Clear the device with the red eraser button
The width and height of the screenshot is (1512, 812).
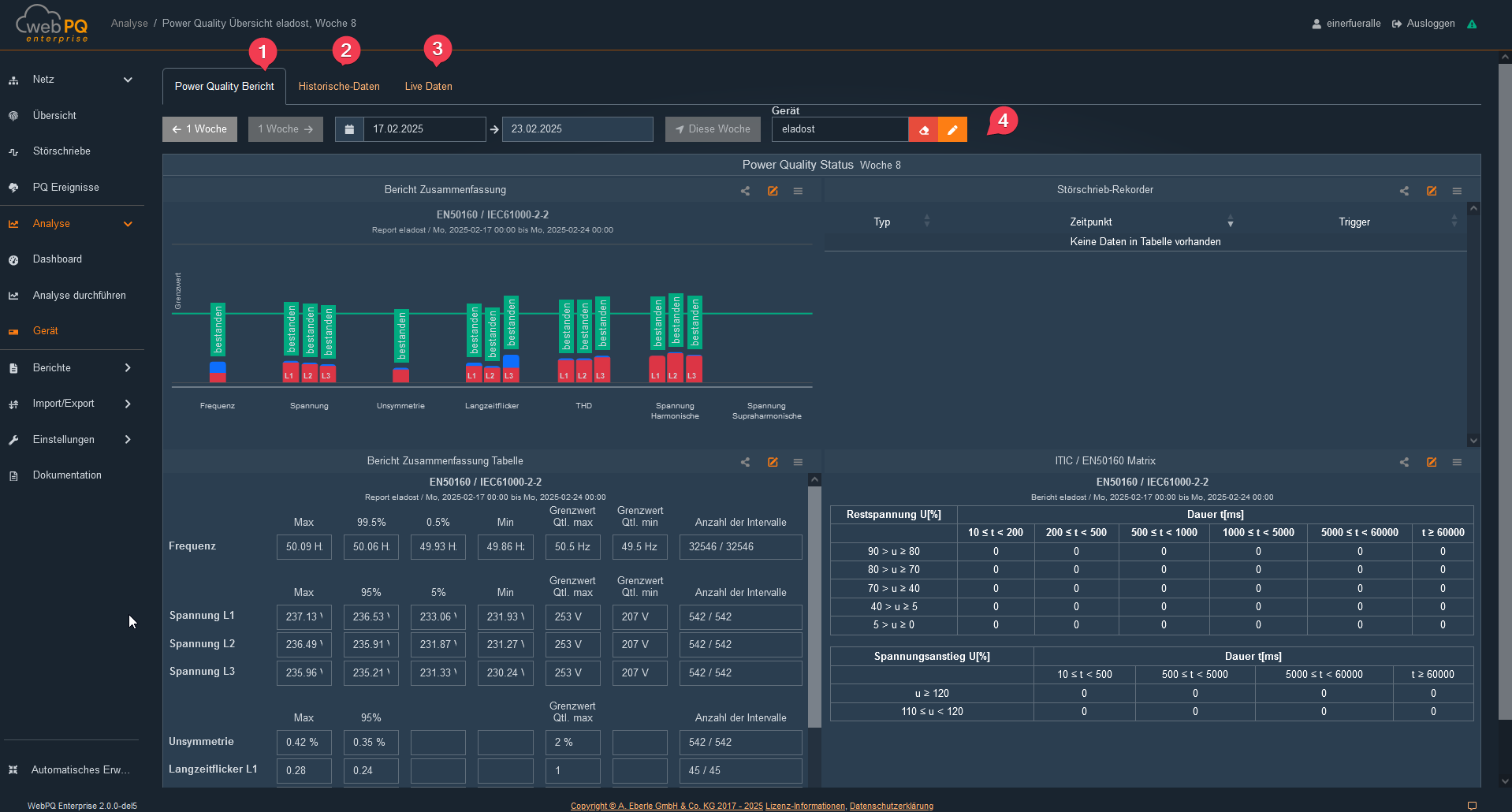923,129
